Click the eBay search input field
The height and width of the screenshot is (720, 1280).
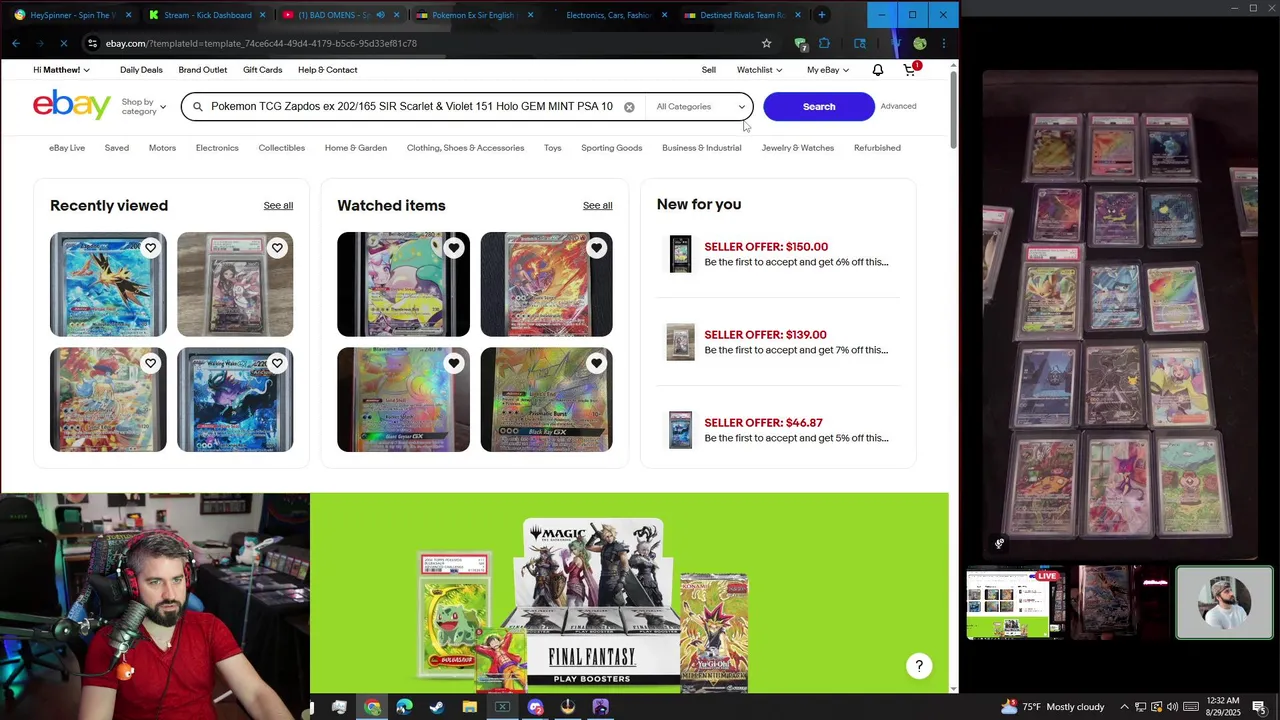point(412,107)
